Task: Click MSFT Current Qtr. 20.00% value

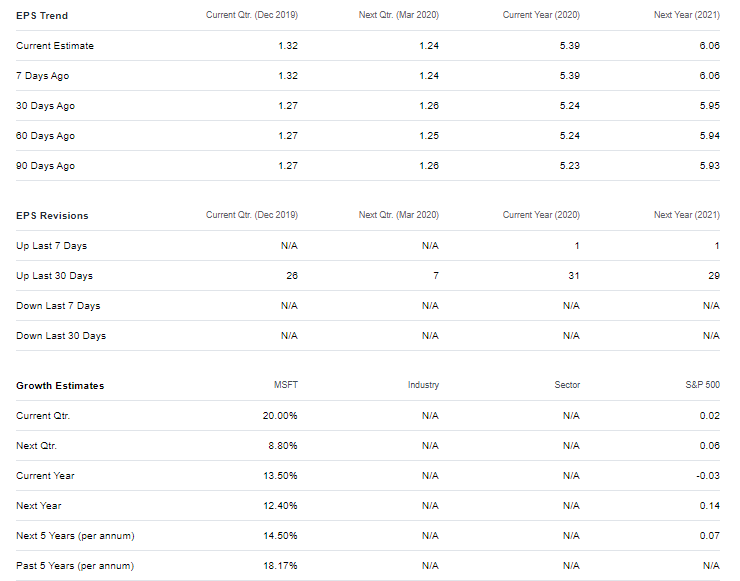Action: pos(280,416)
